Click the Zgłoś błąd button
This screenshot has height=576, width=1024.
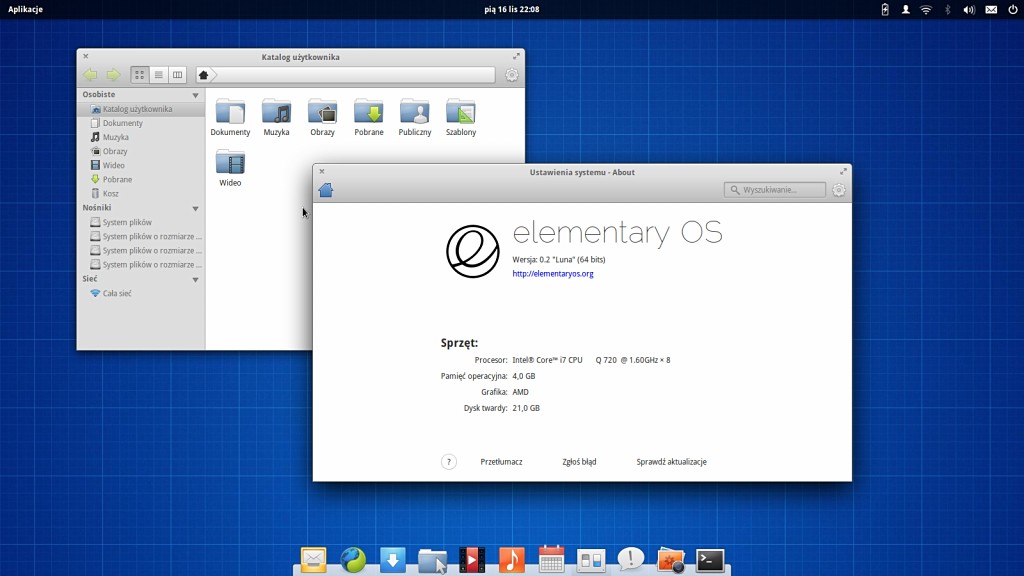coord(579,462)
